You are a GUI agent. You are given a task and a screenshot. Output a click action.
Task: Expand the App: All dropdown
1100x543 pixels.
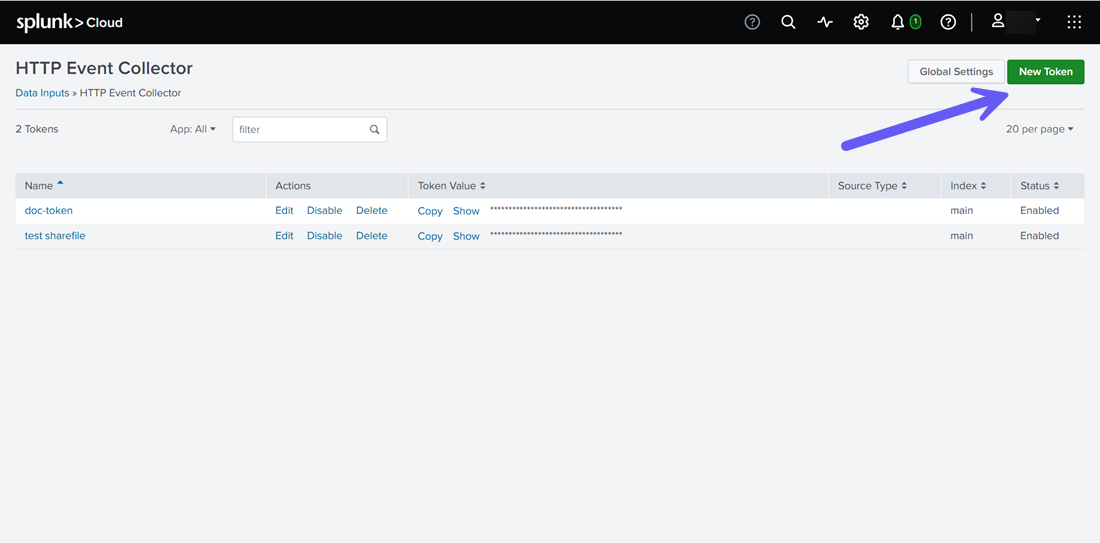click(193, 129)
